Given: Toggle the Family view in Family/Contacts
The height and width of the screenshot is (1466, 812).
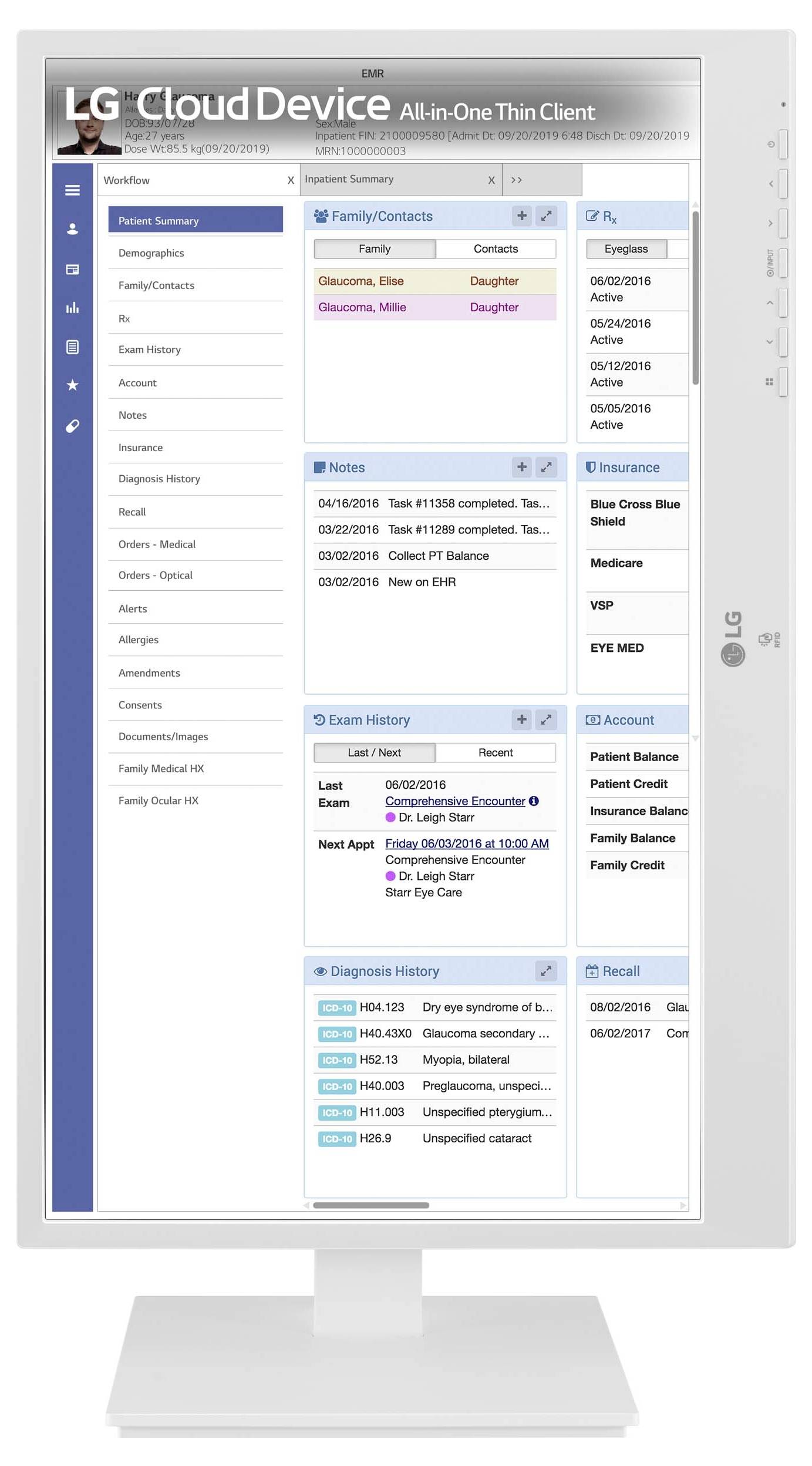Looking at the screenshot, I should (375, 249).
